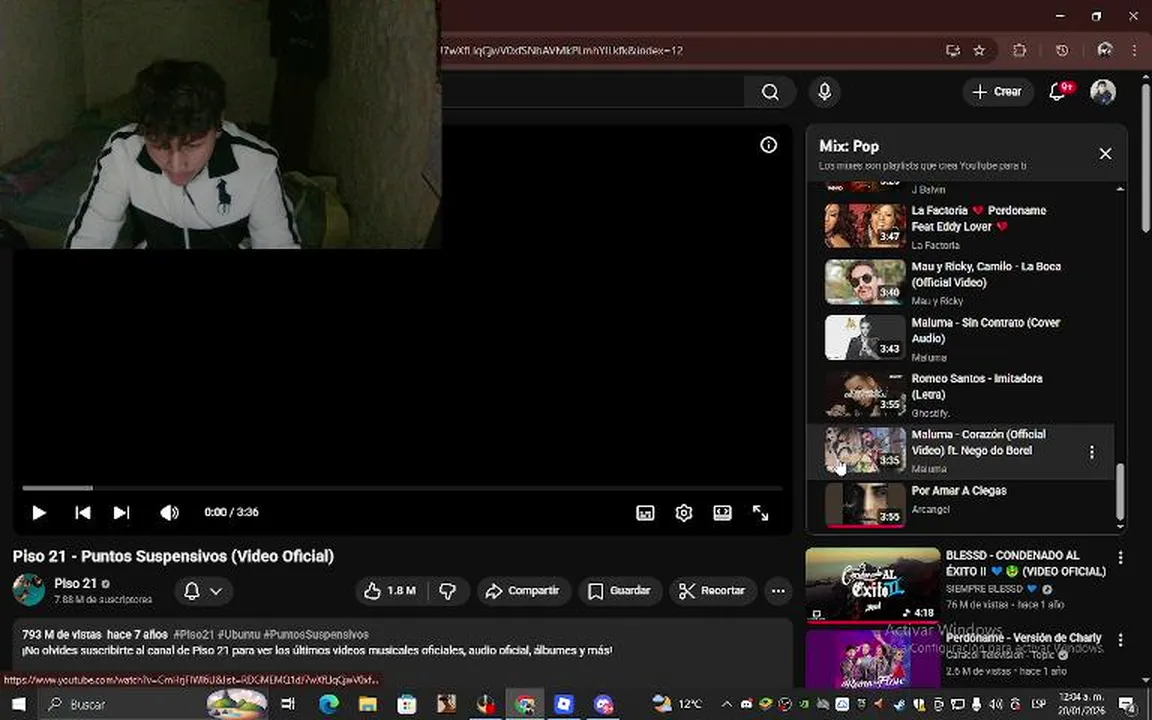
Task: Like the video (1.8 M)
Action: point(392,591)
